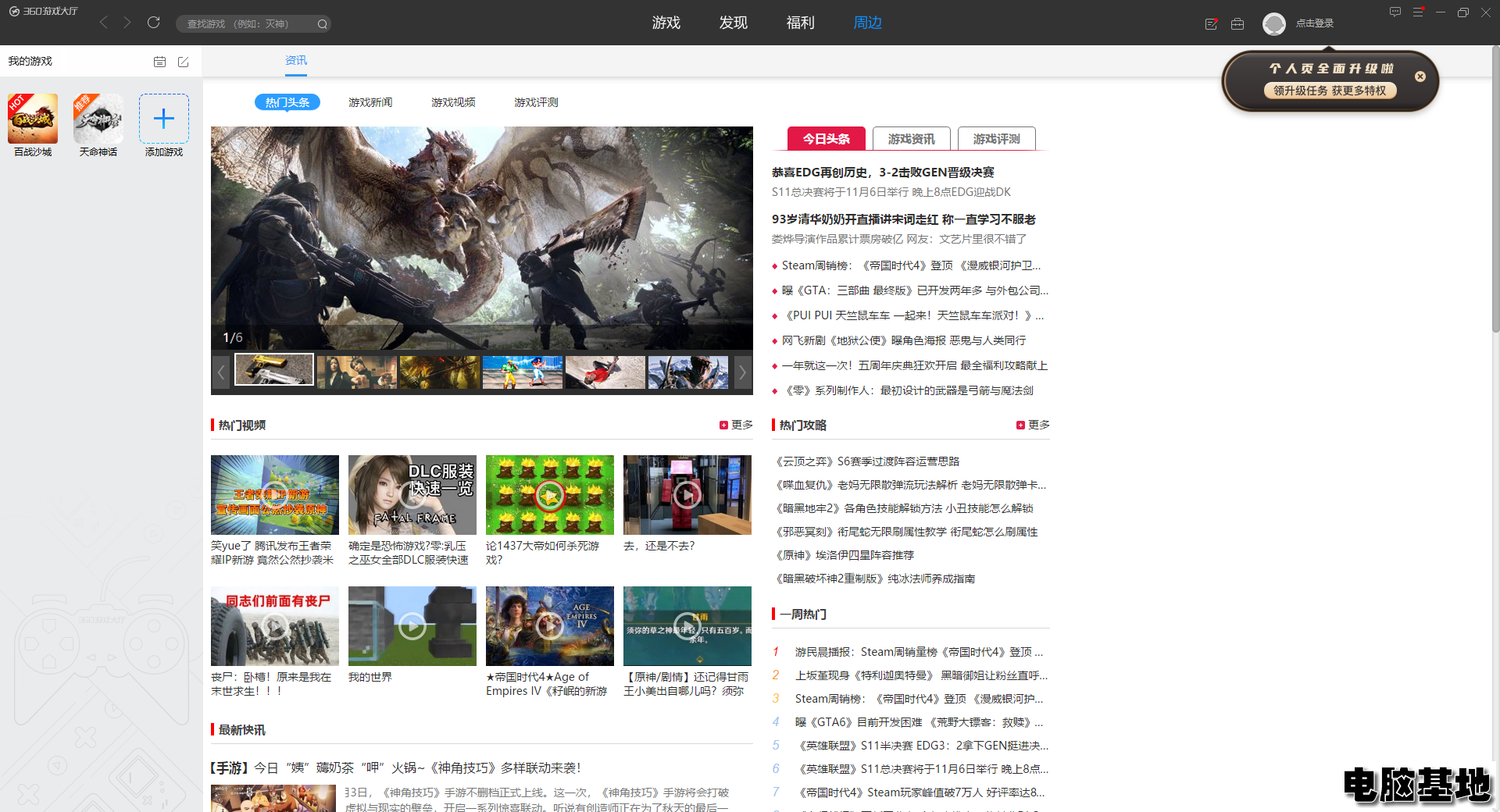Open guide 云顶之弈 S6赛季过渡阵容
Image resolution: width=1500 pixels, height=812 pixels.
click(866, 461)
